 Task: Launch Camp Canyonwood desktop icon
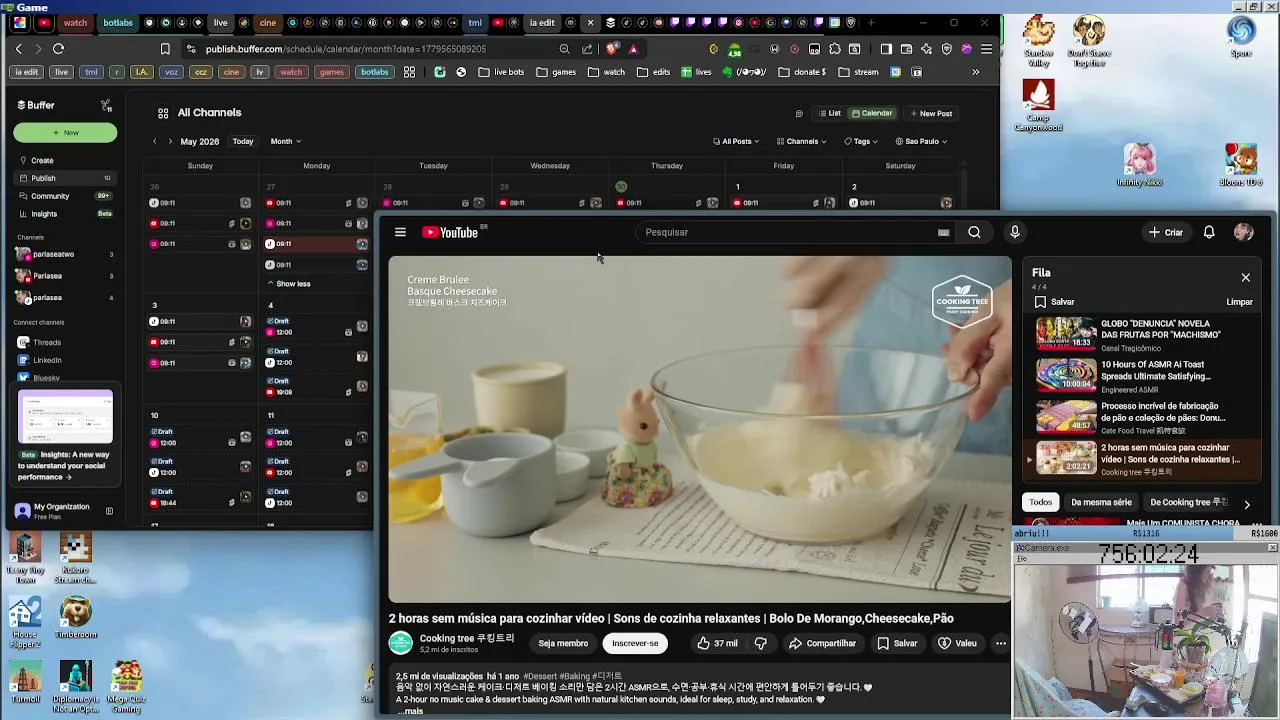click(1038, 105)
